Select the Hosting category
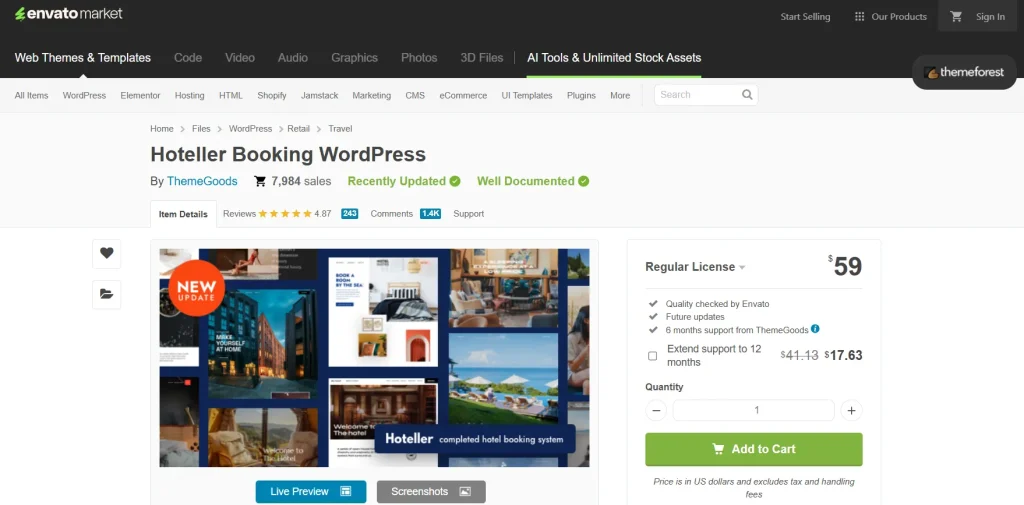This screenshot has width=1024, height=505. click(189, 95)
